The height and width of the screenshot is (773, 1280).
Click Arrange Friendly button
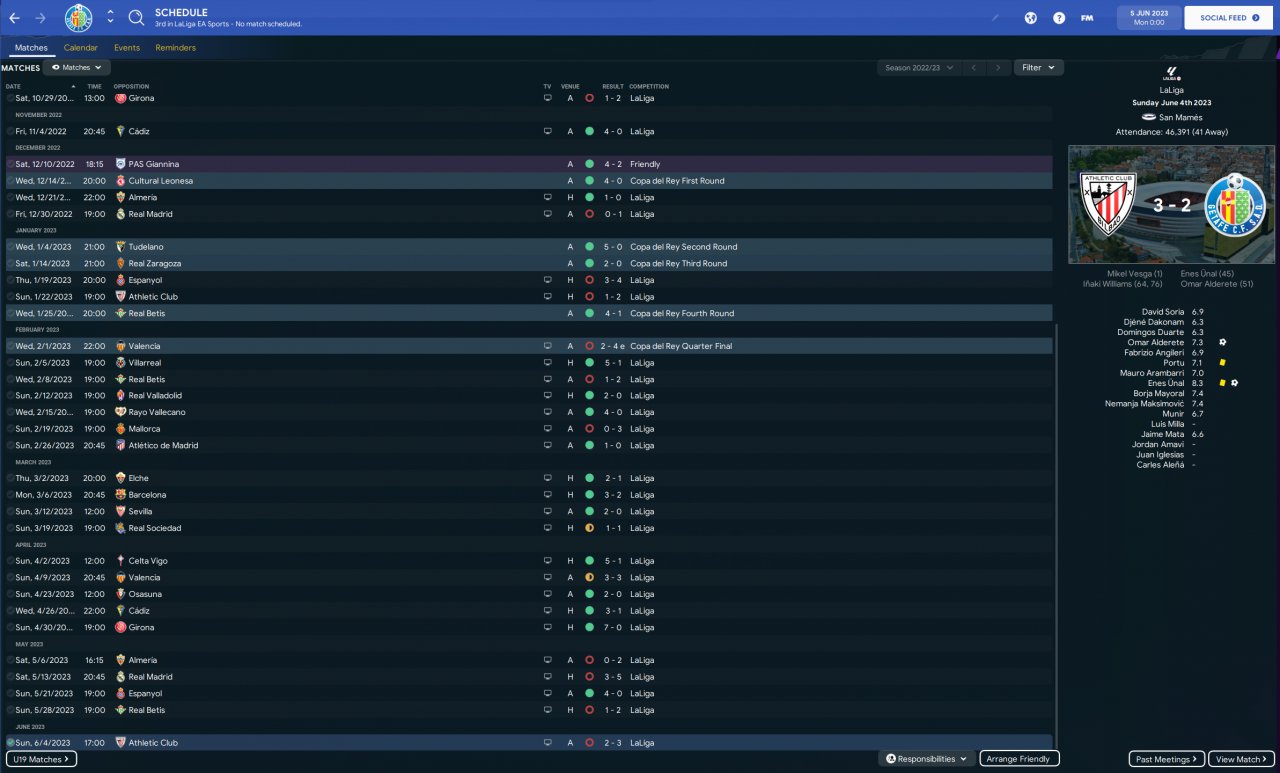click(x=1019, y=759)
